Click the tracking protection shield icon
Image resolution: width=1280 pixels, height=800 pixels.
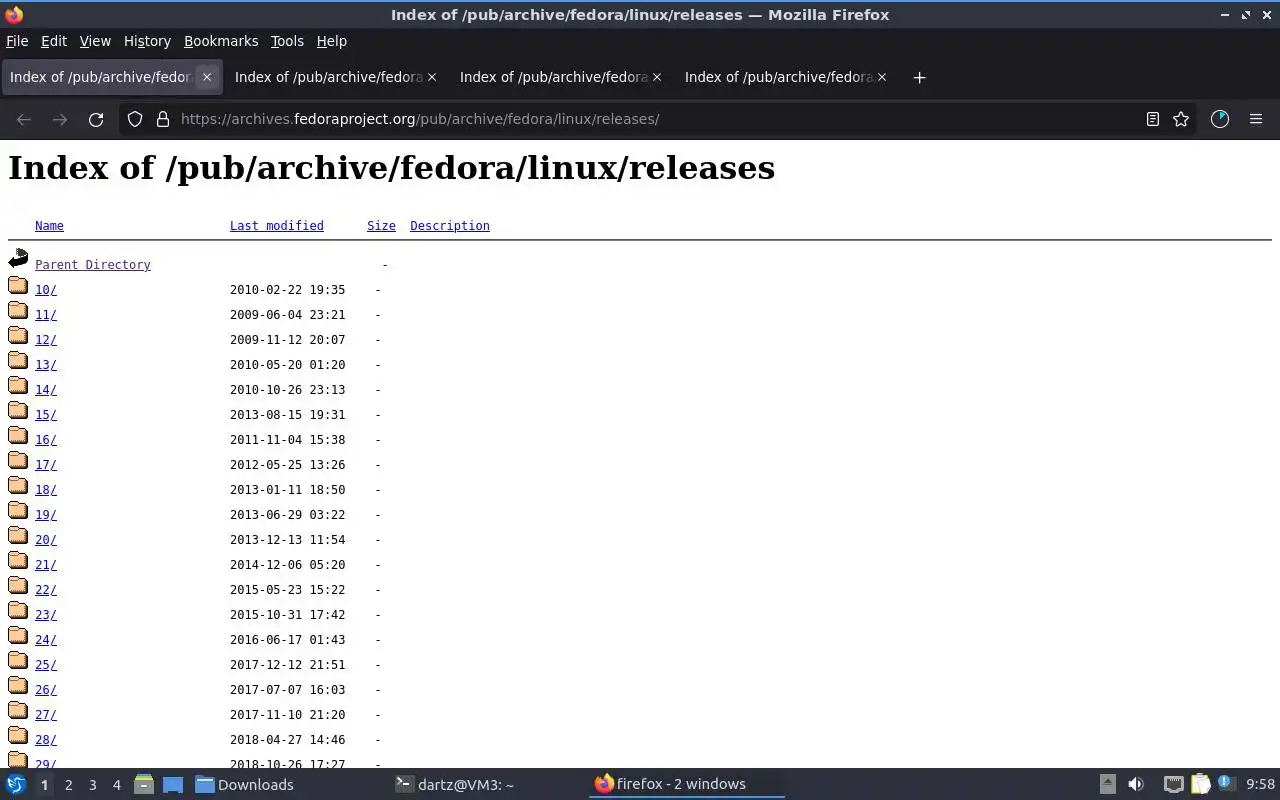click(x=135, y=119)
